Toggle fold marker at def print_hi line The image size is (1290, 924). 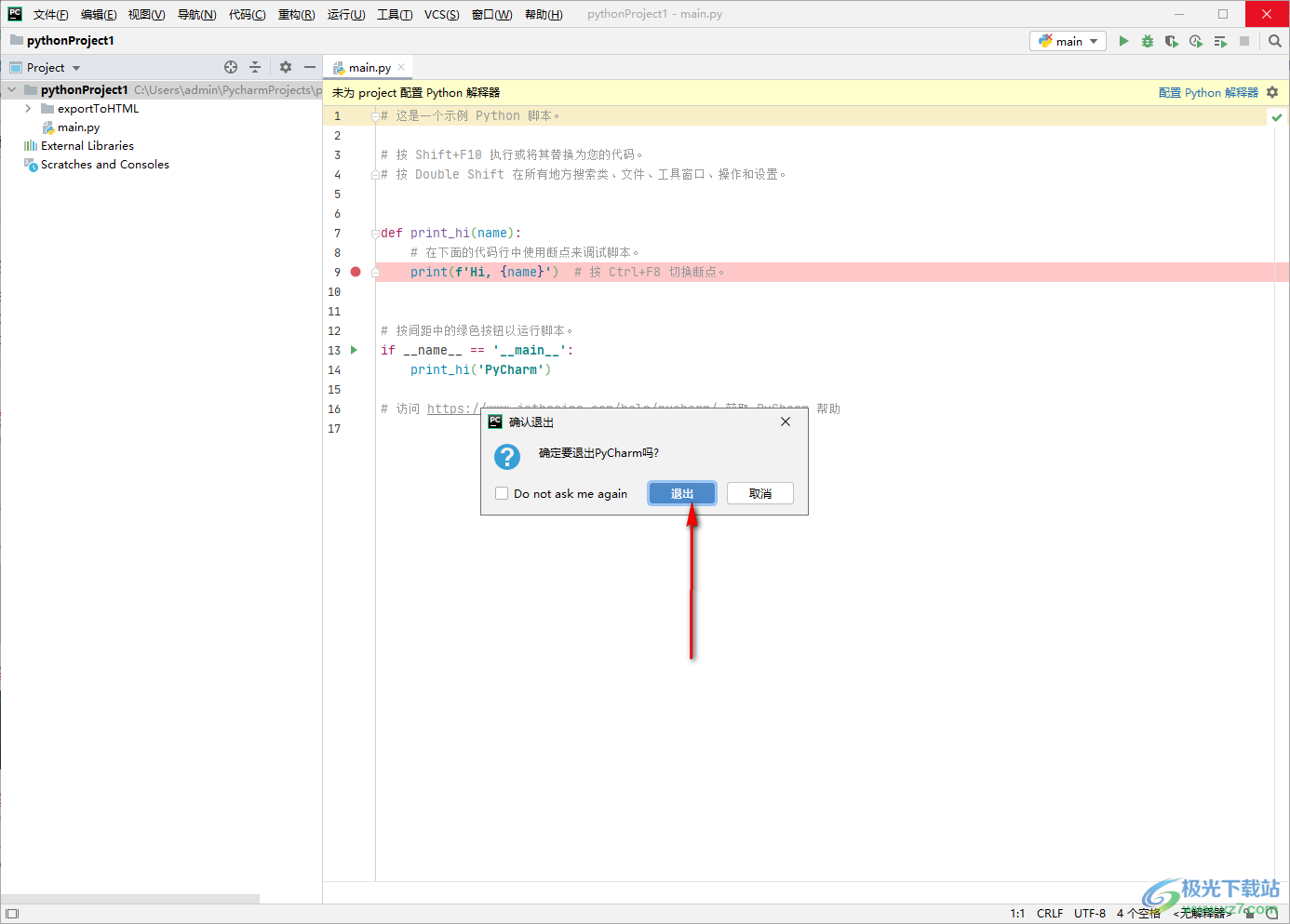(x=375, y=234)
